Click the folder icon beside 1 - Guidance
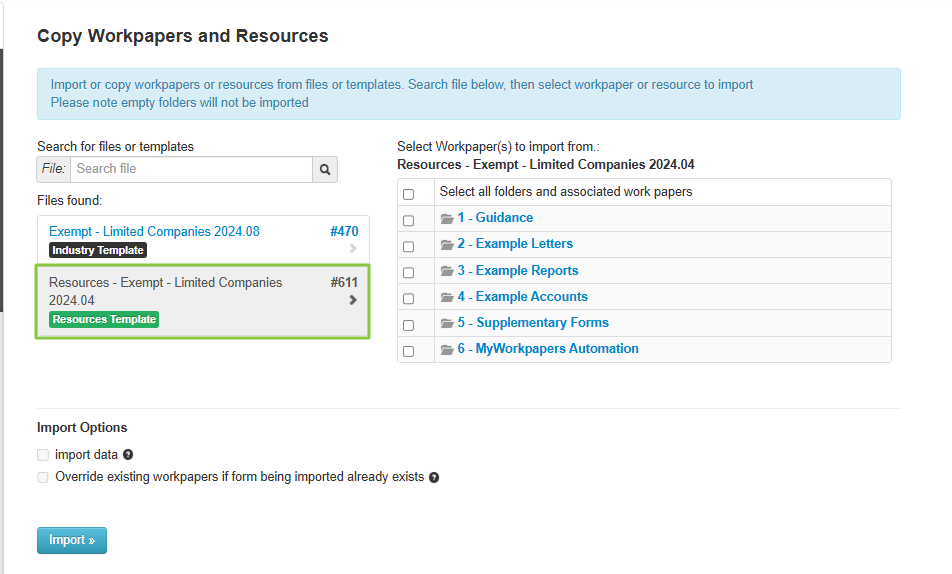Screen dimensions: 952x574 coord(447,219)
